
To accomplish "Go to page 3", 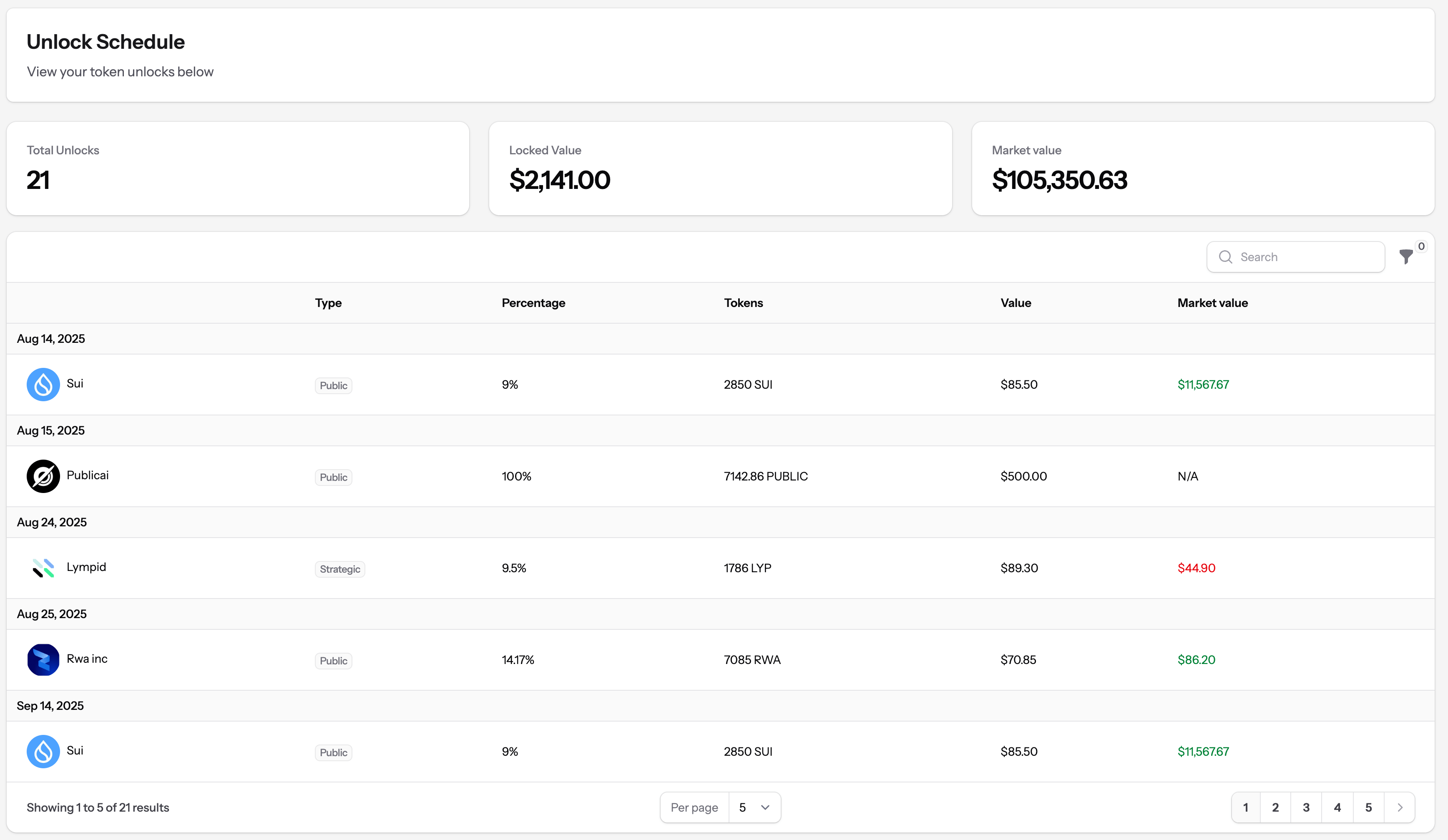I will 1306,807.
